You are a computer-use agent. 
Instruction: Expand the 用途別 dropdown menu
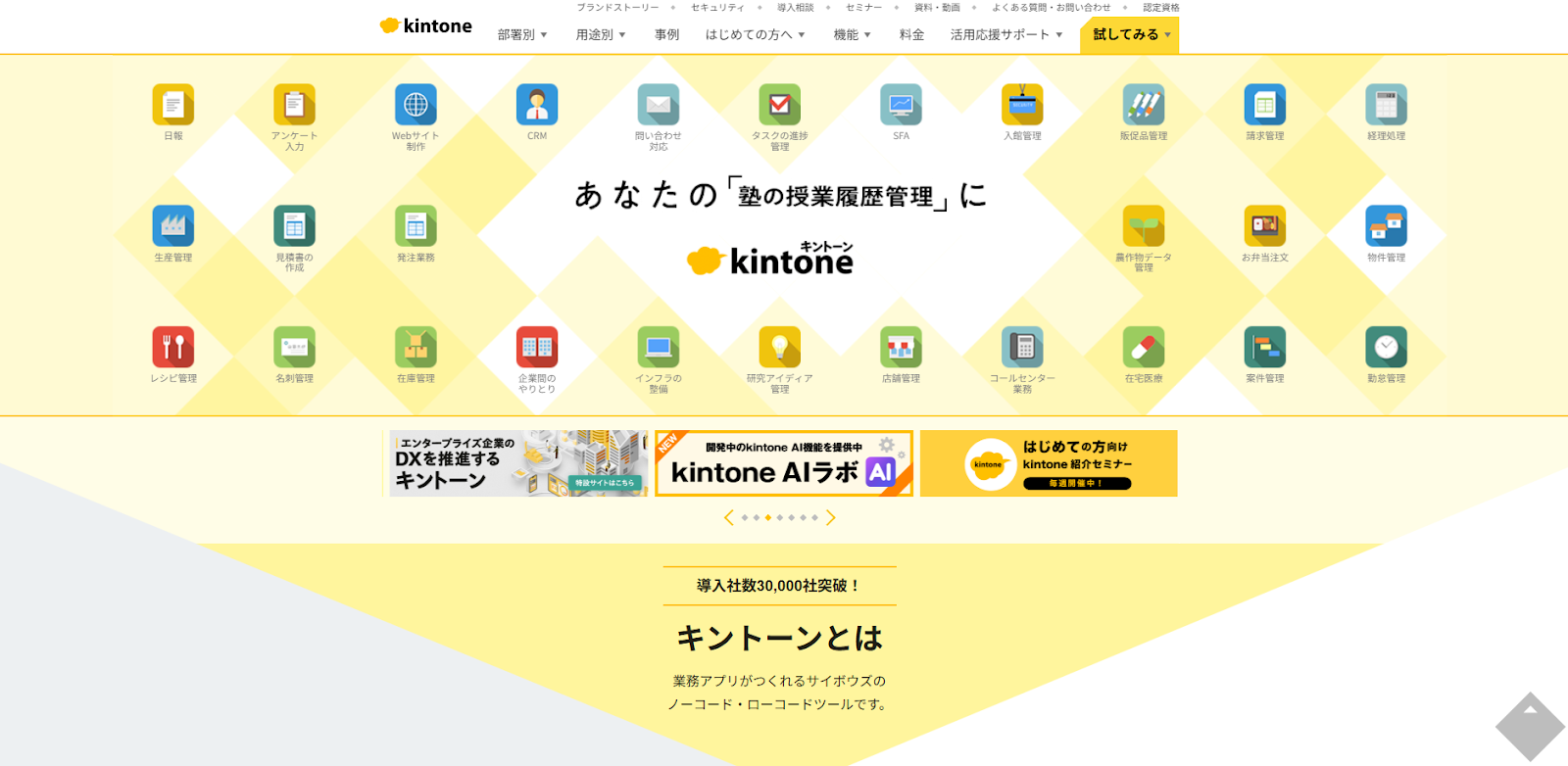pos(601,34)
